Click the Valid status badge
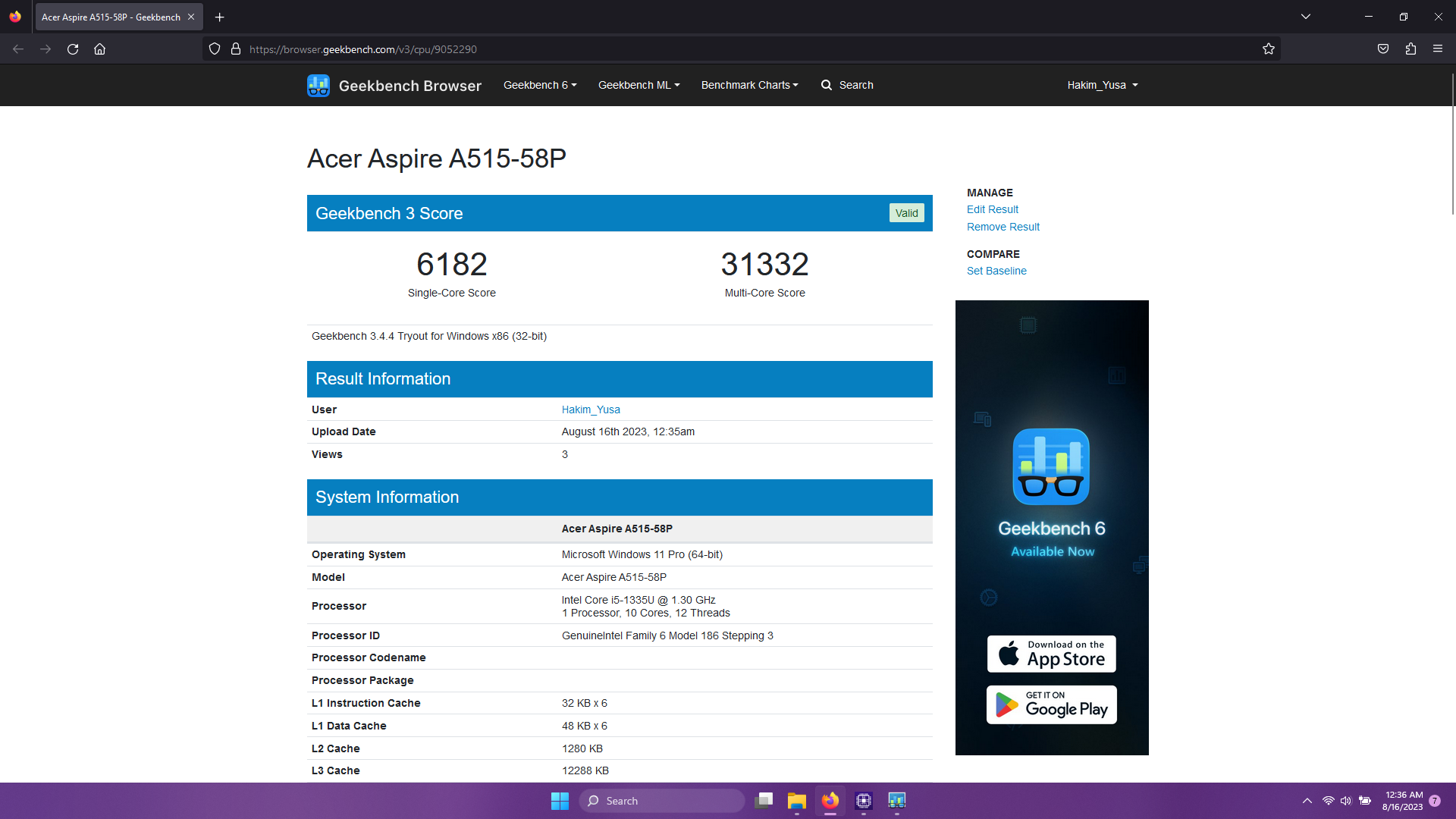This screenshot has height=819, width=1456. [906, 213]
